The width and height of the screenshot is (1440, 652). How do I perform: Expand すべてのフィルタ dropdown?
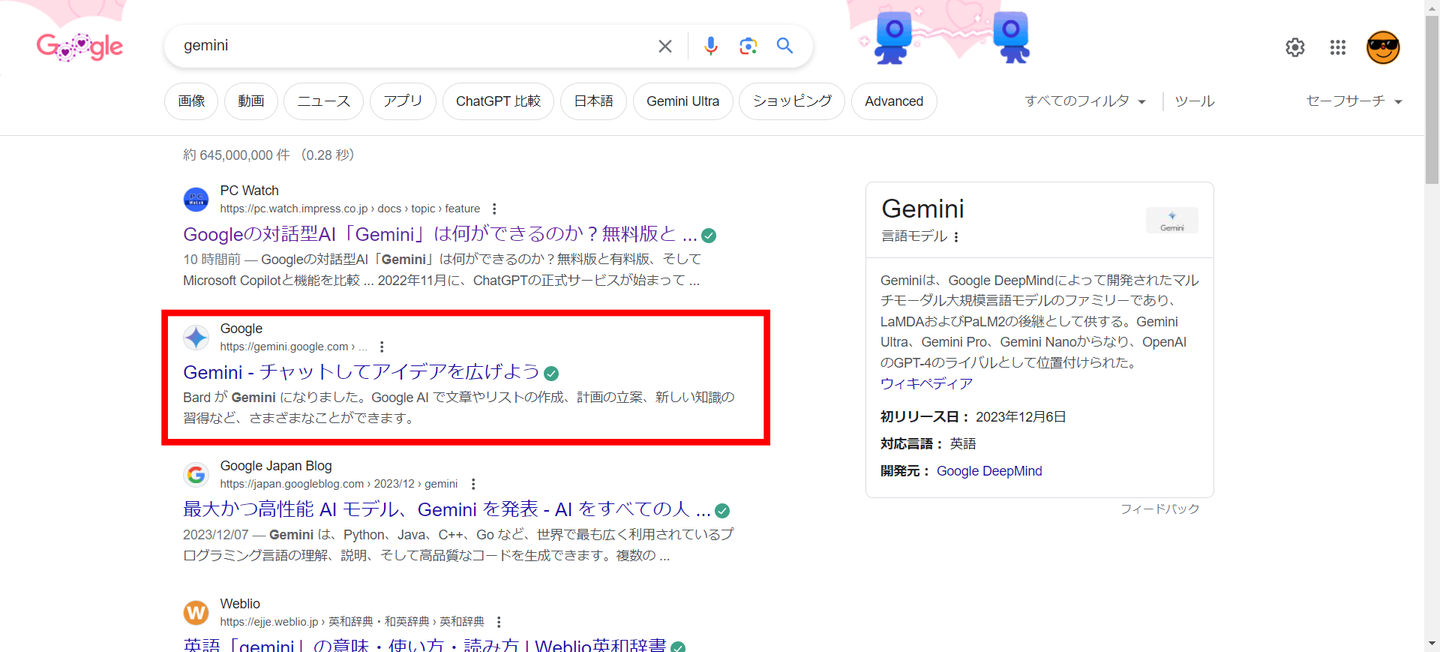pyautogui.click(x=1085, y=101)
